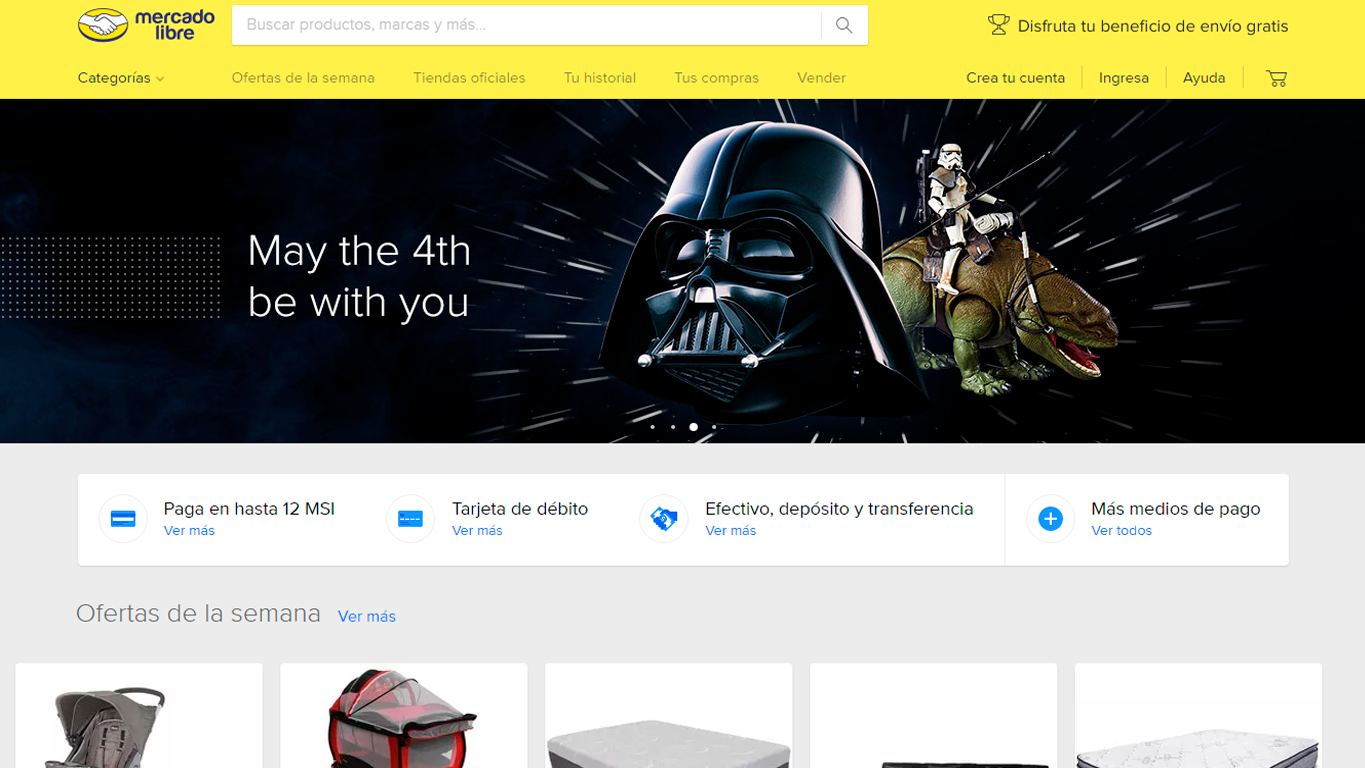This screenshot has height=768, width=1365.
Task: Open Tu historial page
Action: 599,78
